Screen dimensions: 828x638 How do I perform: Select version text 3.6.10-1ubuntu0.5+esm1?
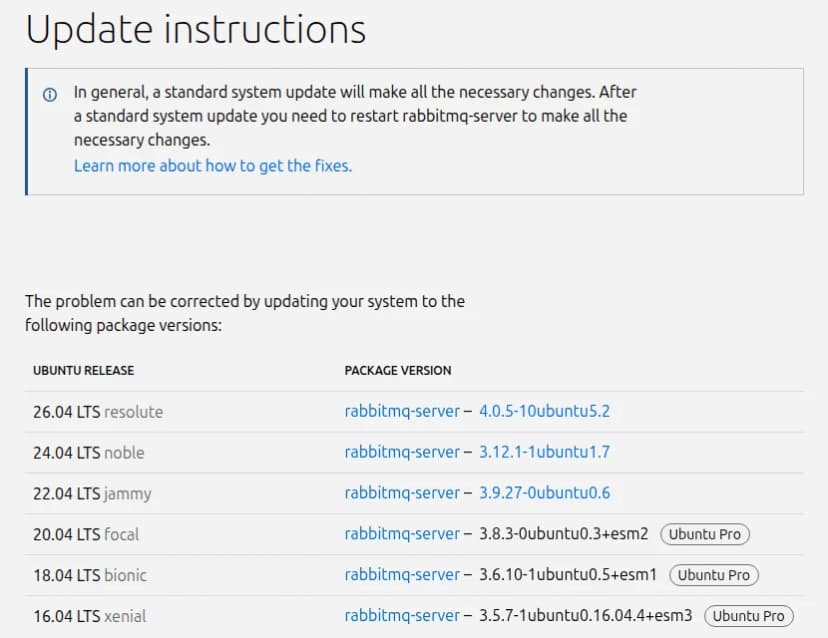[568, 575]
